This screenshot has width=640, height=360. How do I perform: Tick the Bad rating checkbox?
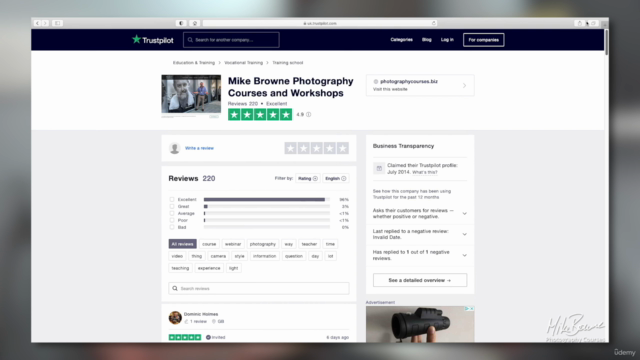pos(172,227)
